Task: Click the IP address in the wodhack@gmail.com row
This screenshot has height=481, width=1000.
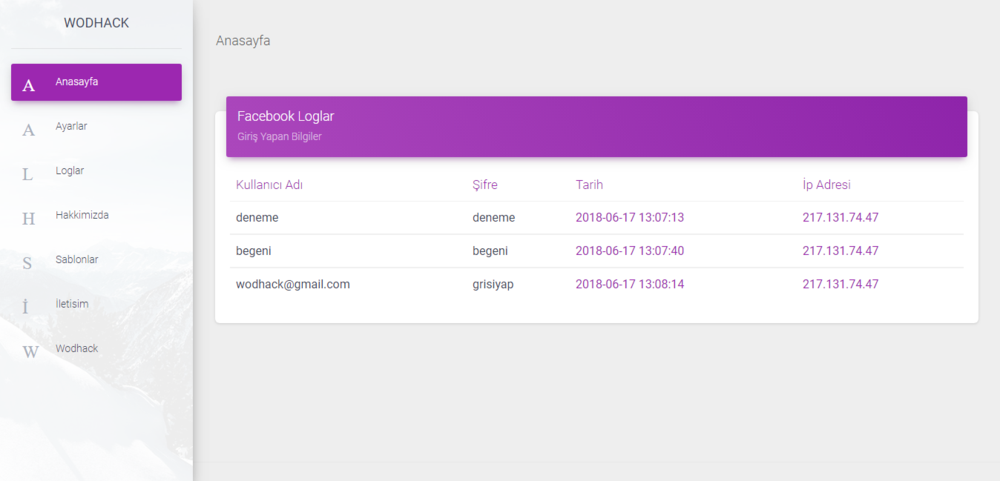Action: point(841,284)
